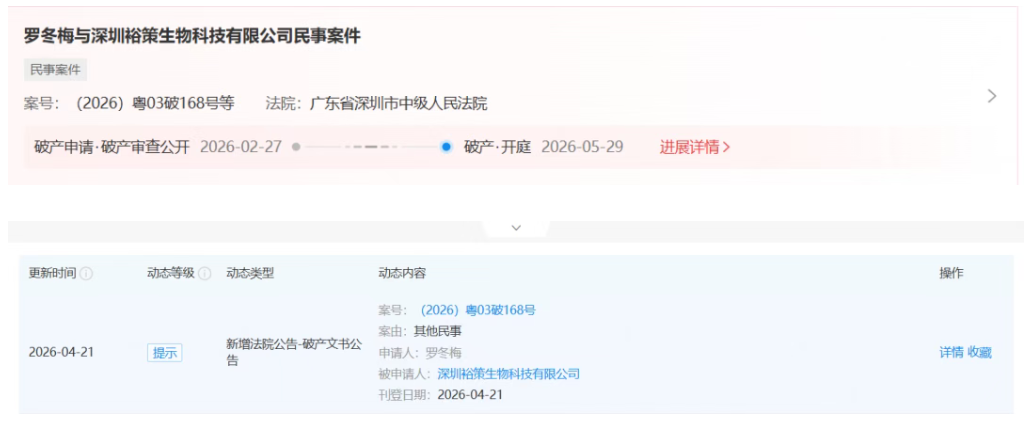Image resolution: width=1032 pixels, height=431 pixels.
Task: Select the blue 破产·开庭 timeline dot
Action: click(446, 147)
